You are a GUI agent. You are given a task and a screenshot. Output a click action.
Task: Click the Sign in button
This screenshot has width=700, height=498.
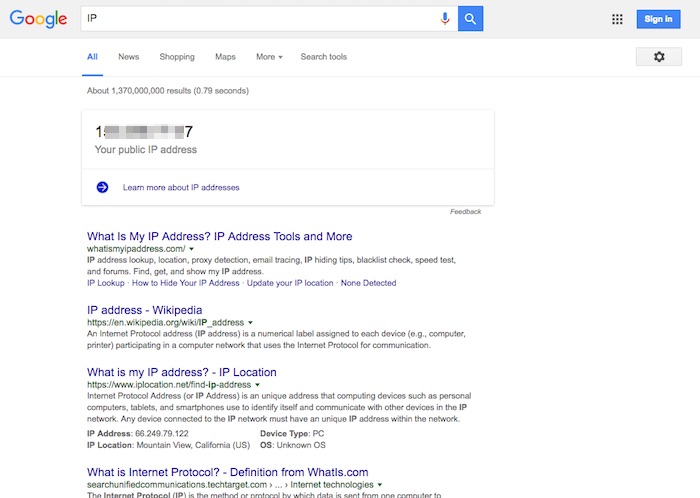658,19
